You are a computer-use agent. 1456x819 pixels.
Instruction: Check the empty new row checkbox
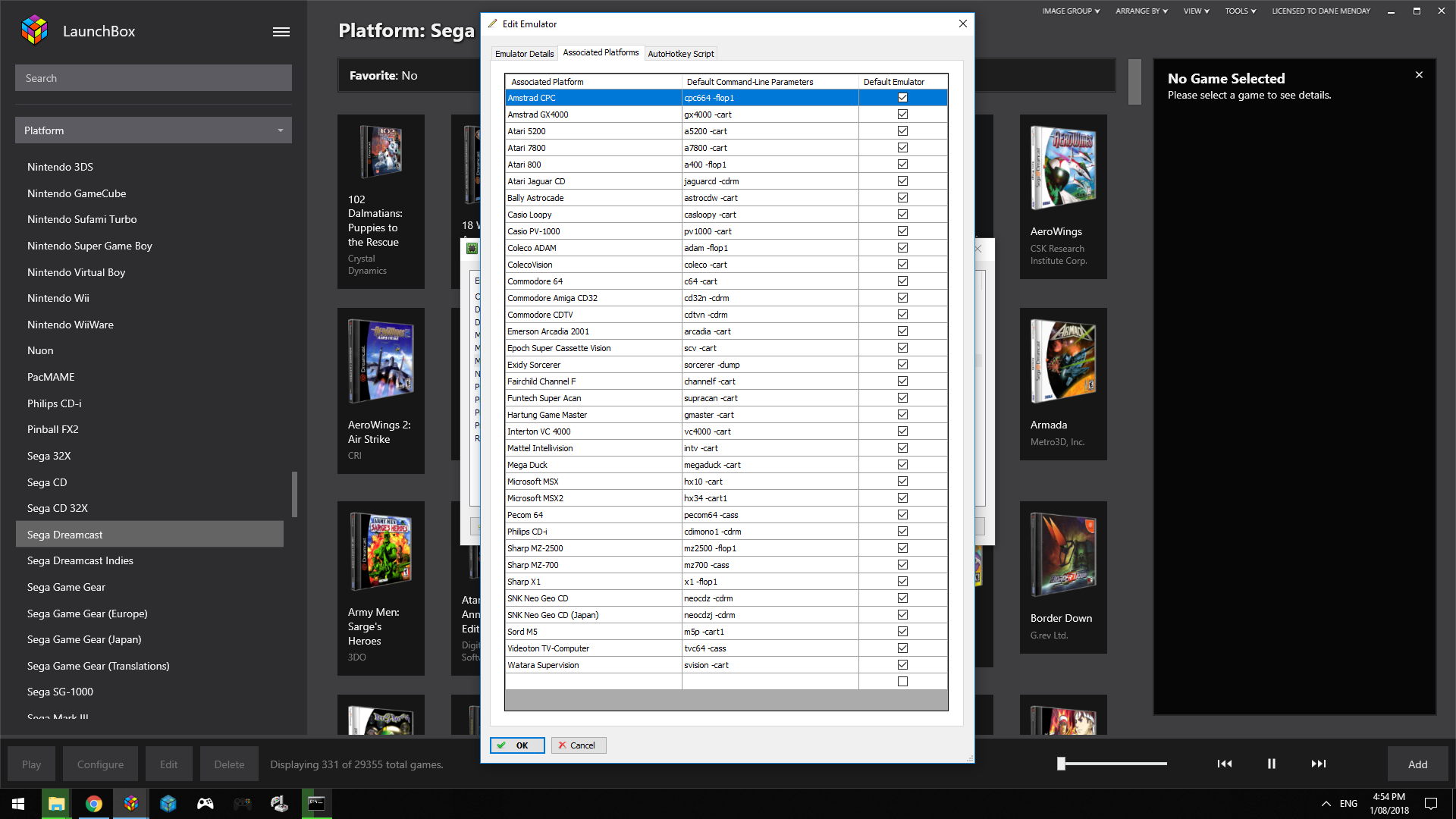902,682
